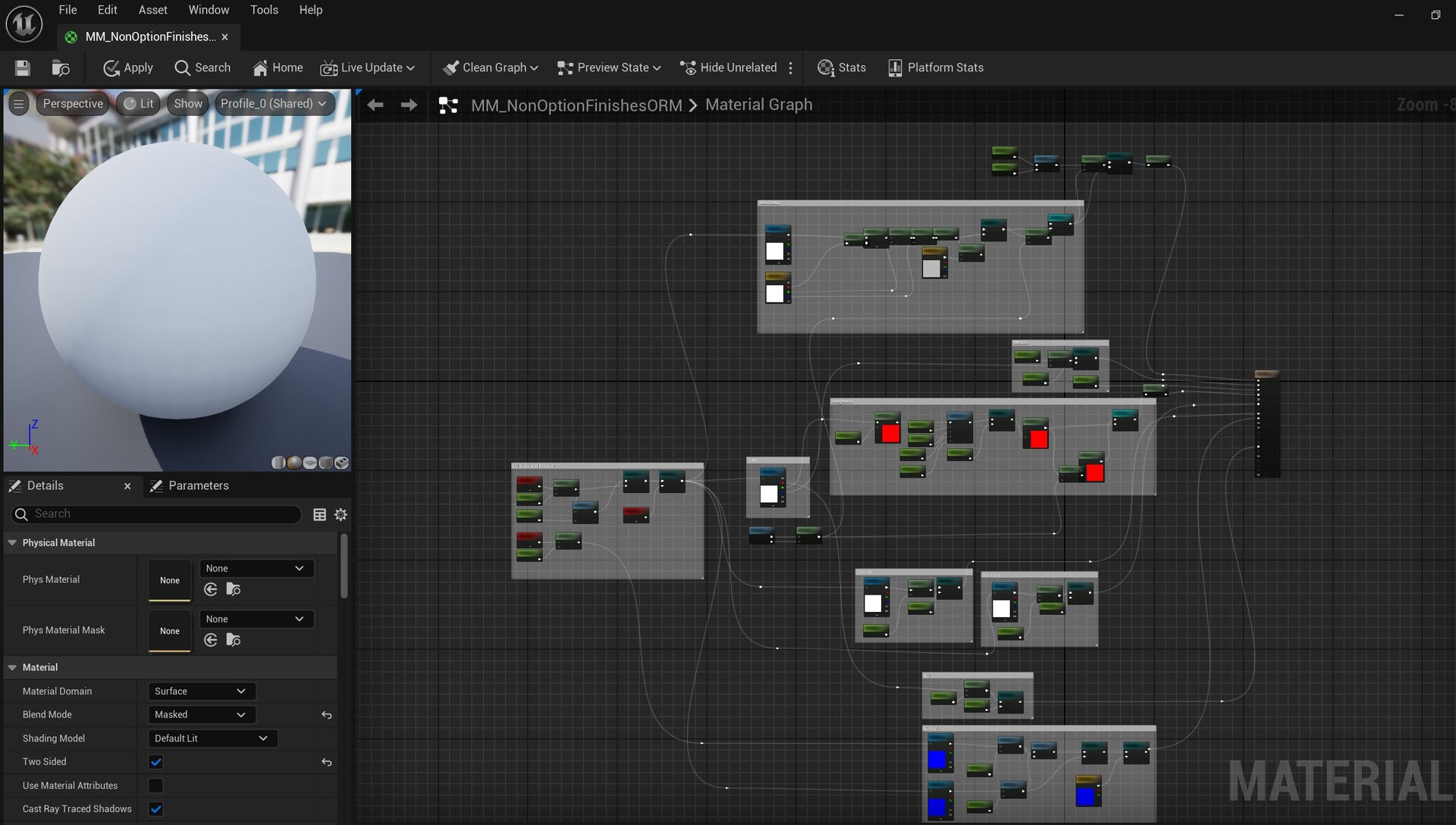This screenshot has width=1456, height=825.
Task: Open Search in the material graph
Action: 202,68
